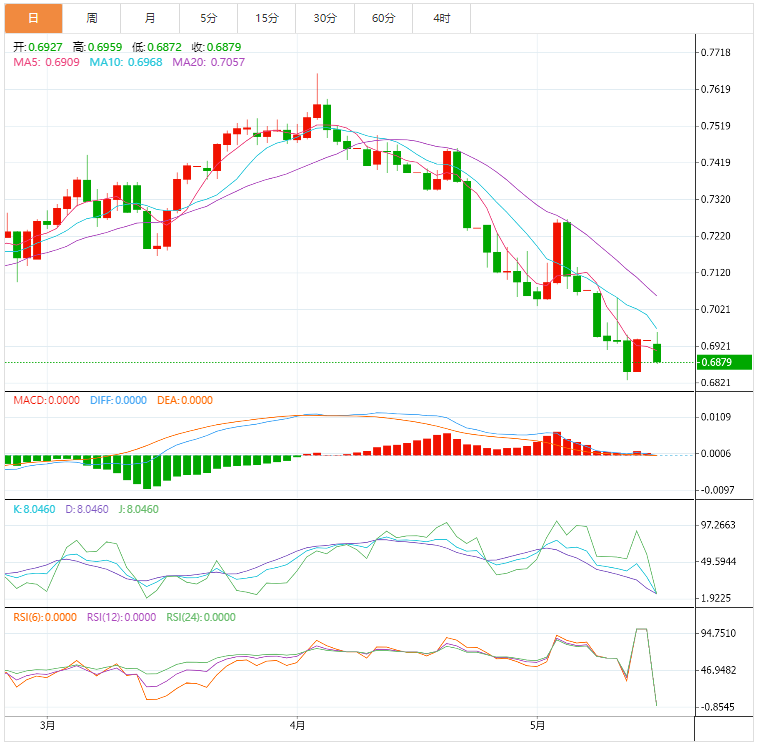Click the 0.7021 price axis label
The height and width of the screenshot is (750, 759).
pos(715,309)
